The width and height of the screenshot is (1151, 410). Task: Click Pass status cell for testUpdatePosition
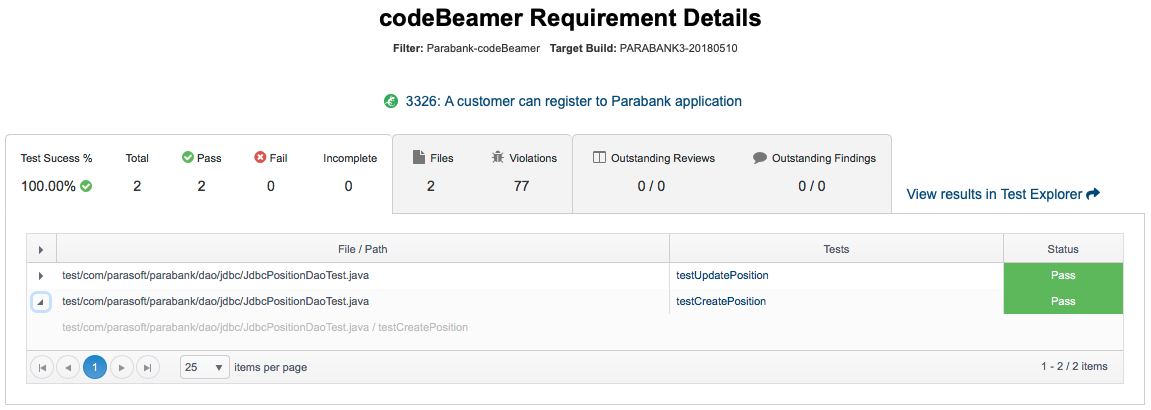pyautogui.click(x=1063, y=276)
